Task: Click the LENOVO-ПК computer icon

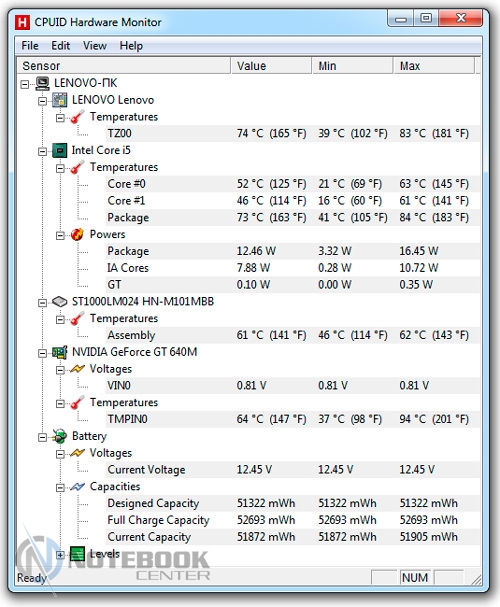Action: click(x=42, y=83)
